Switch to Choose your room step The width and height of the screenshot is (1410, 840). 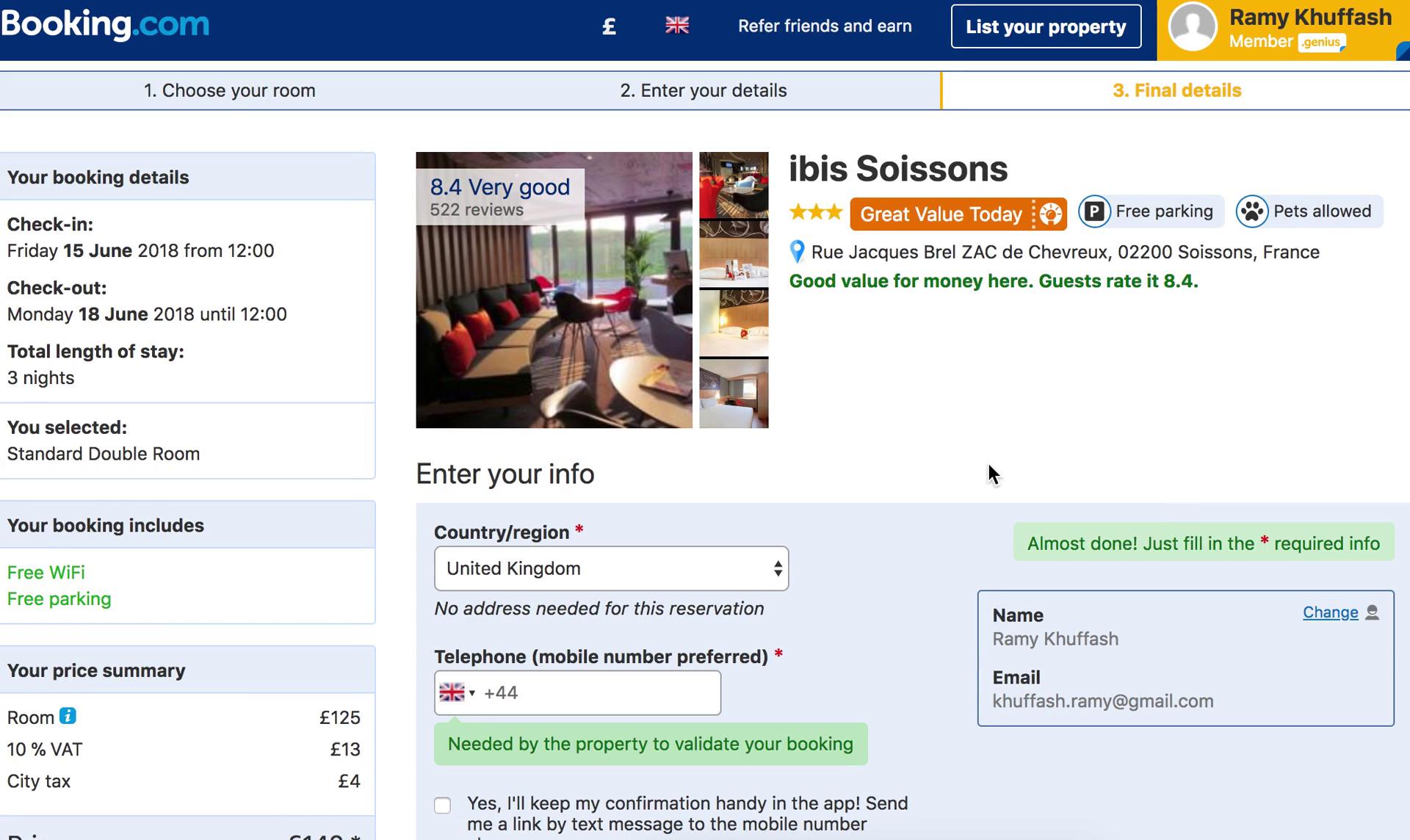pos(229,89)
